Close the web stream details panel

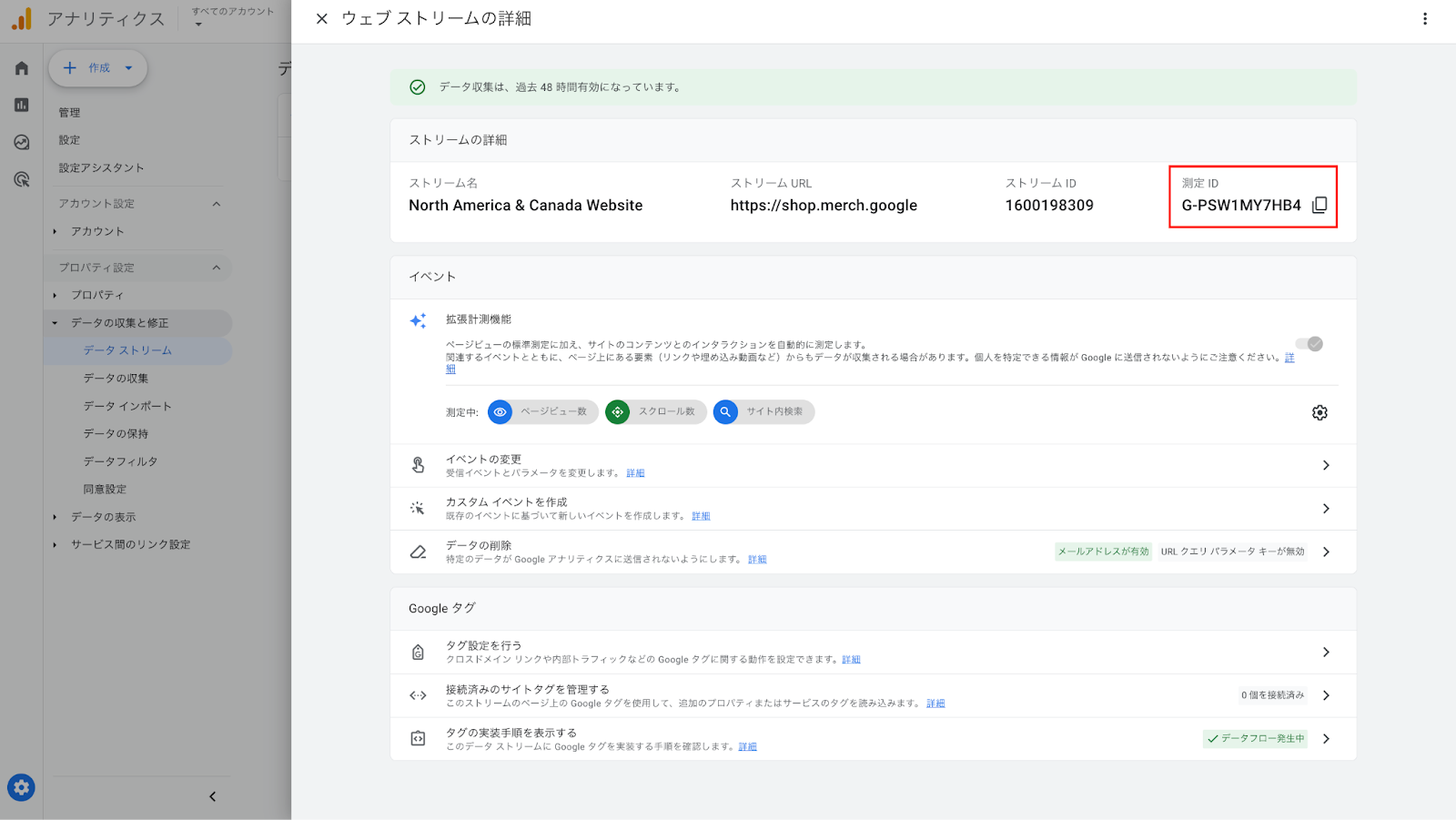[x=321, y=18]
